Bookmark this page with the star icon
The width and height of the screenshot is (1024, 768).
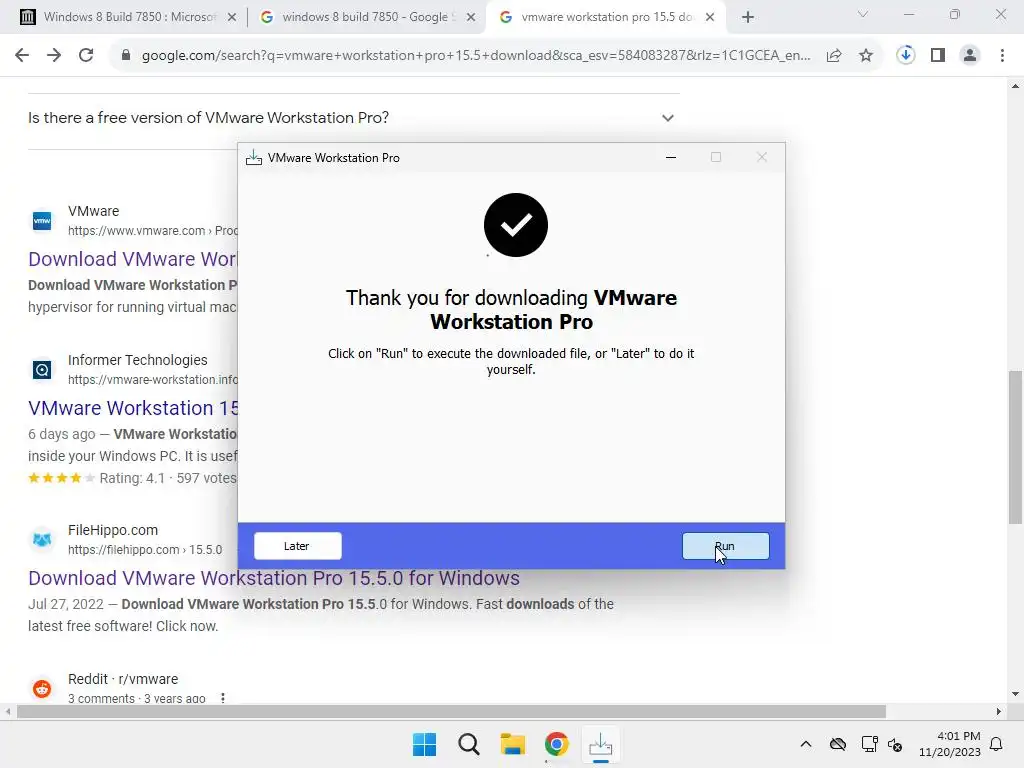[x=866, y=56]
